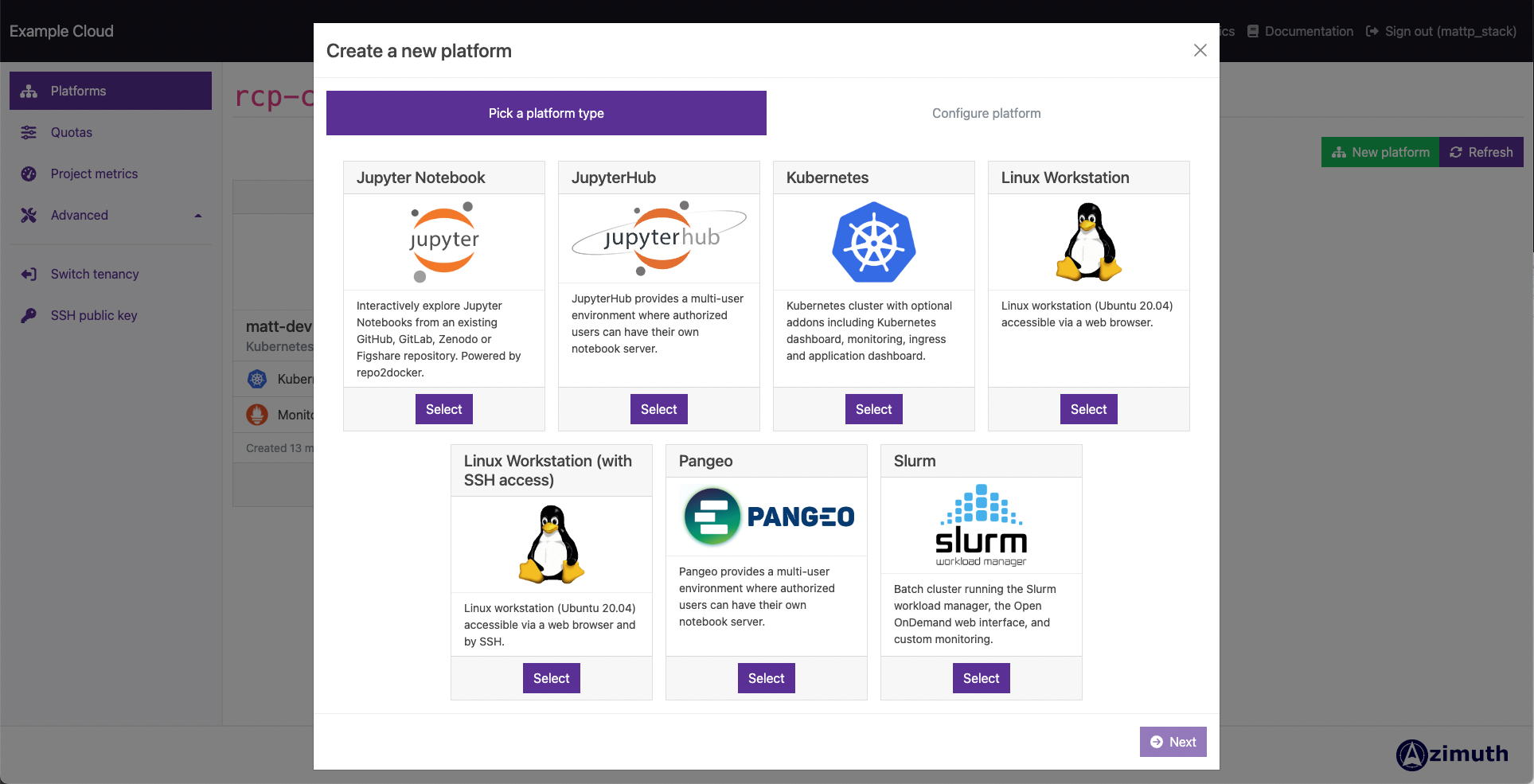The width and height of the screenshot is (1534, 784).
Task: Collapse the Advanced menu caret
Action: pos(198,215)
